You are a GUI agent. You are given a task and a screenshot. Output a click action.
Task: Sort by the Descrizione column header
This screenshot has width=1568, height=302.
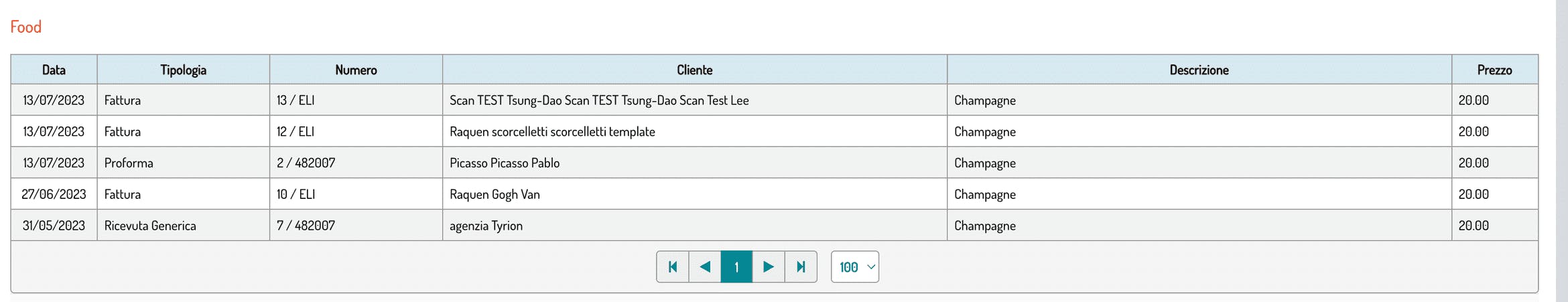(1199, 70)
